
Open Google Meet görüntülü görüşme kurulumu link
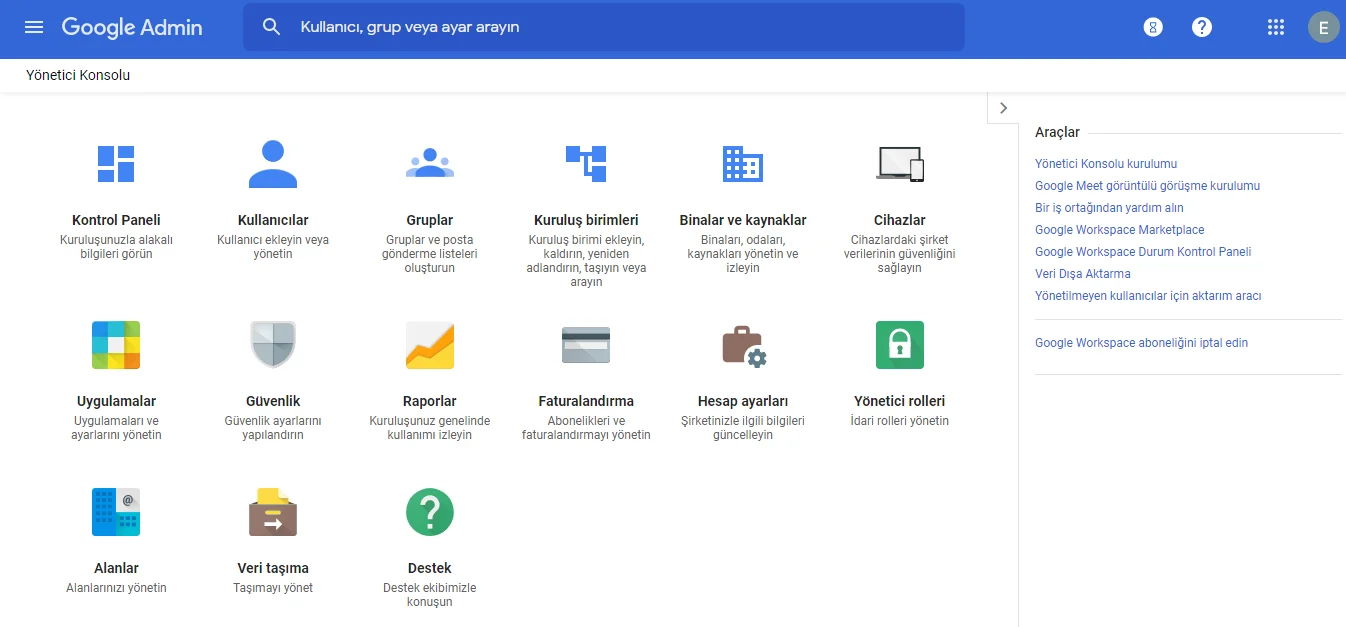[1147, 185]
